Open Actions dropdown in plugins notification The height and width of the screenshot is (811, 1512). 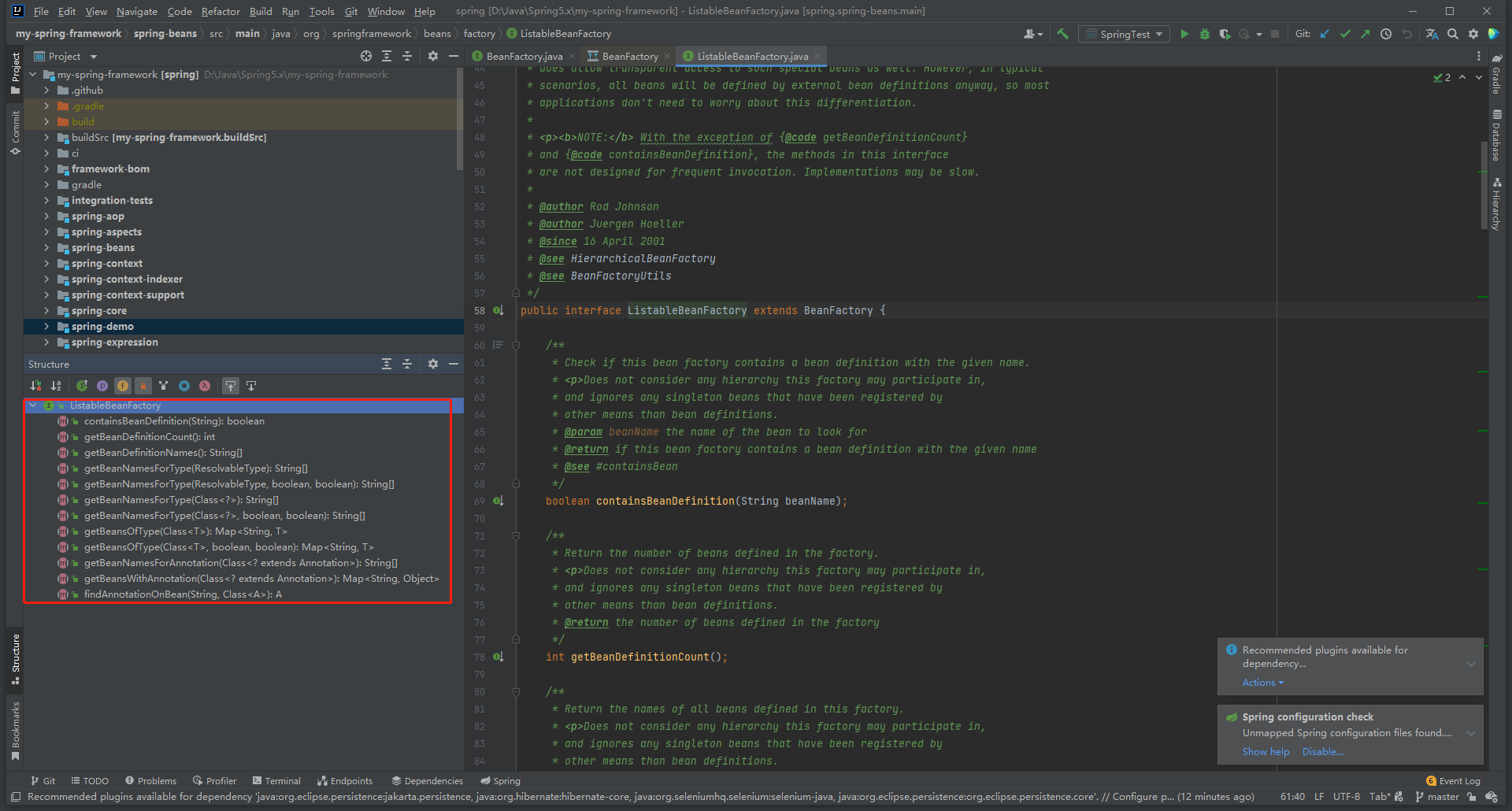point(1263,683)
